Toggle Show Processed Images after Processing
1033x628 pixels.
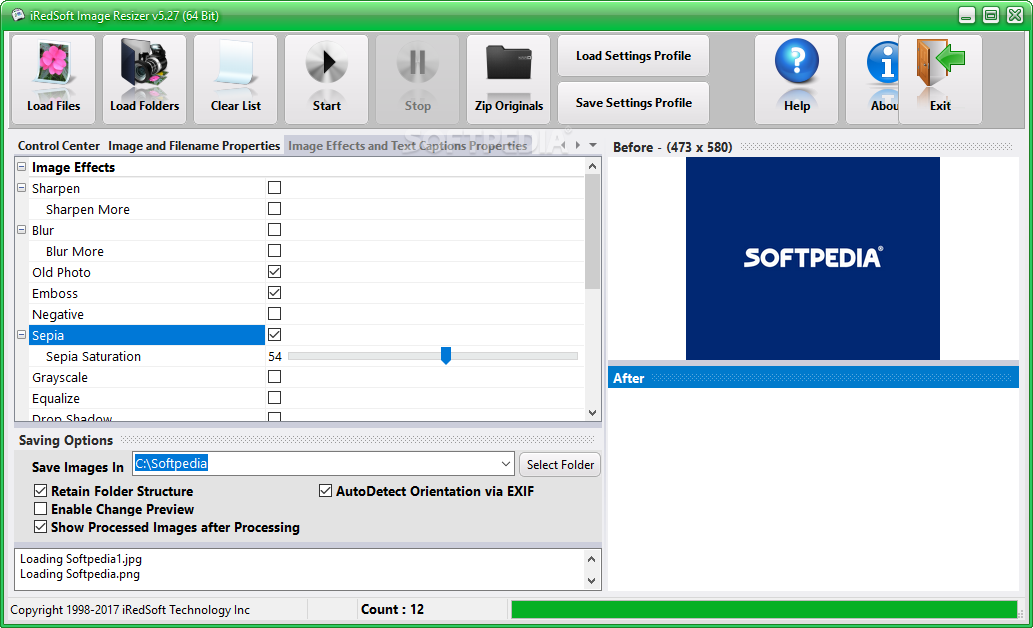41,527
